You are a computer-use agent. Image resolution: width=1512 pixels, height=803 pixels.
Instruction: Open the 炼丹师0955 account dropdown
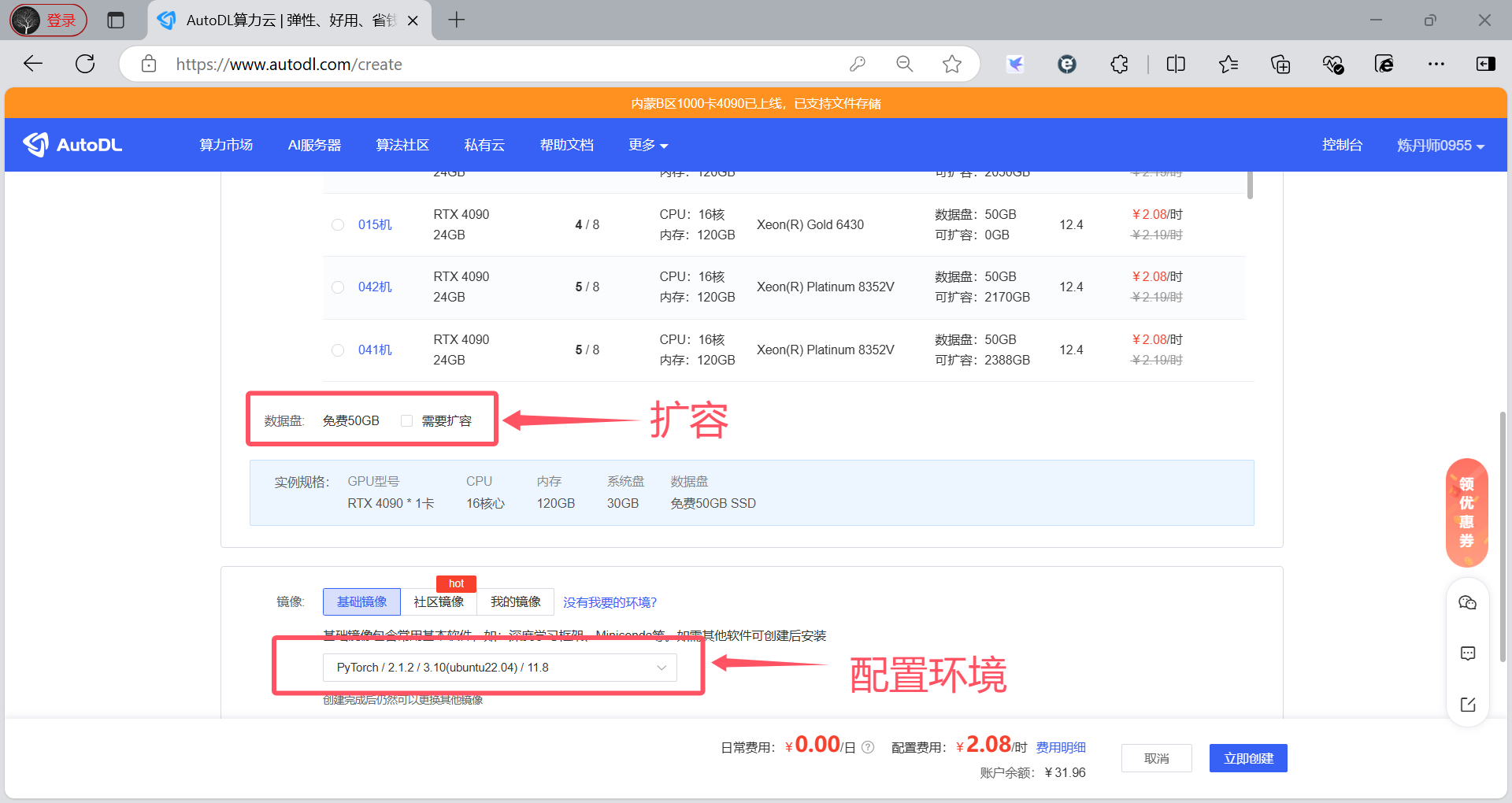[x=1440, y=146]
